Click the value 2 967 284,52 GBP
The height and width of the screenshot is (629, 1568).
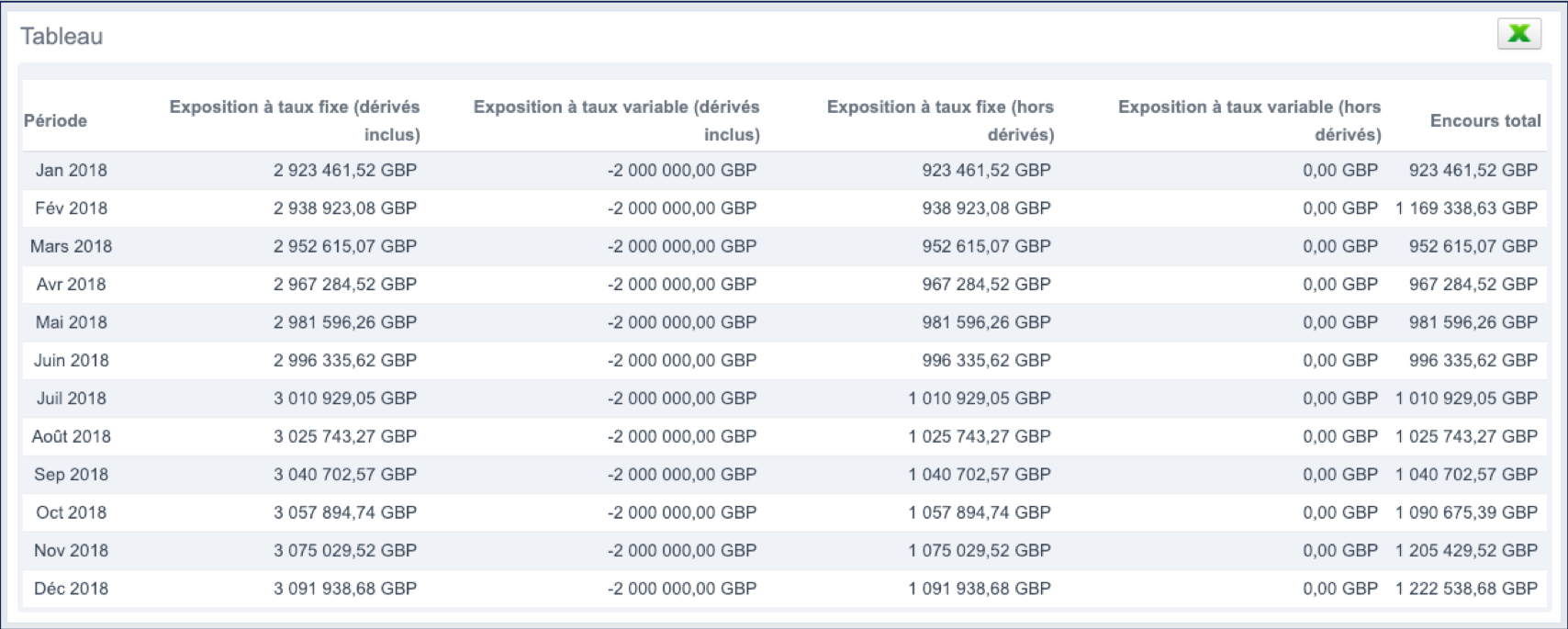tap(345, 285)
